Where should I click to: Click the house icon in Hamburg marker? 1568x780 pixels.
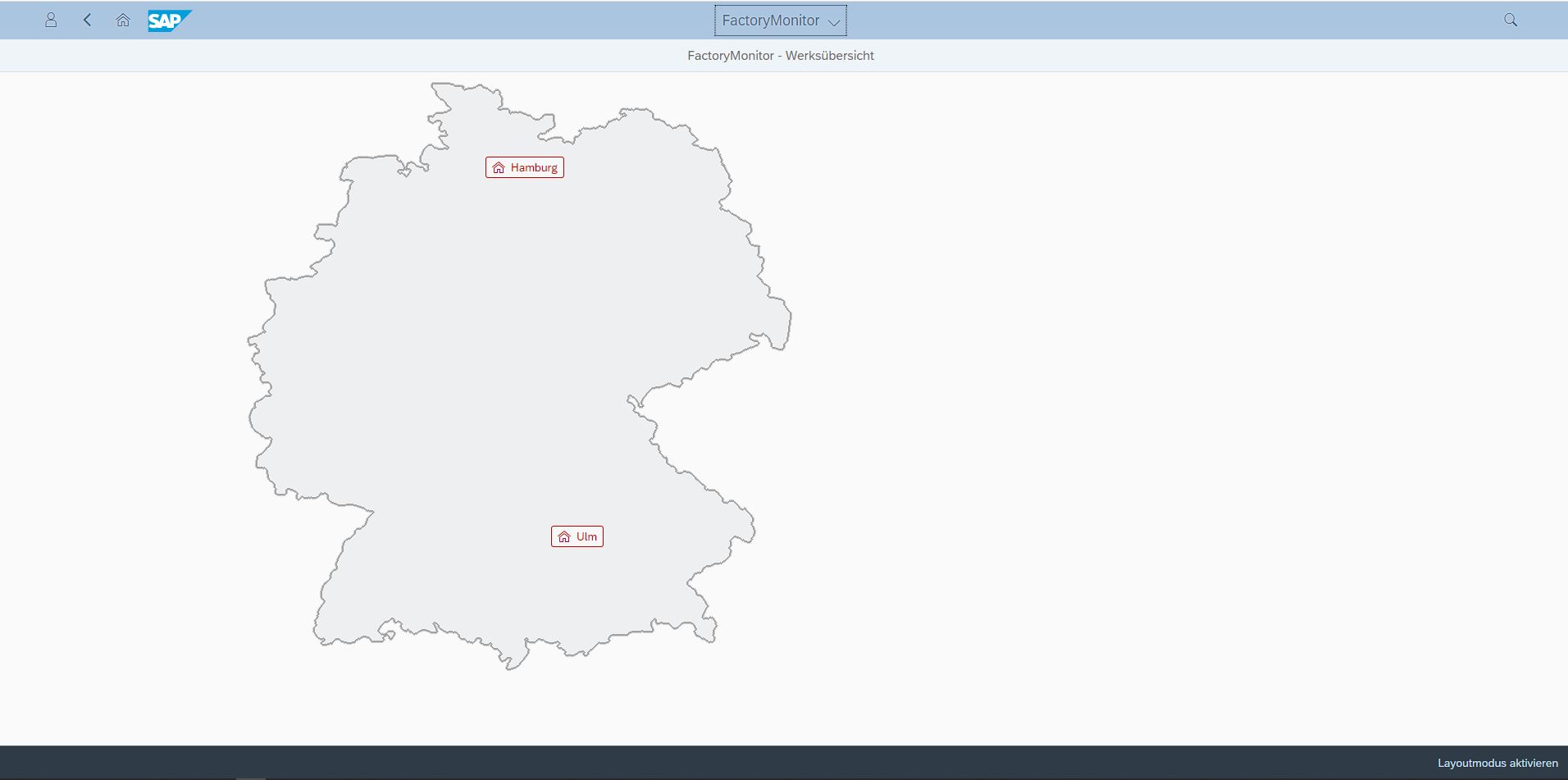click(499, 168)
